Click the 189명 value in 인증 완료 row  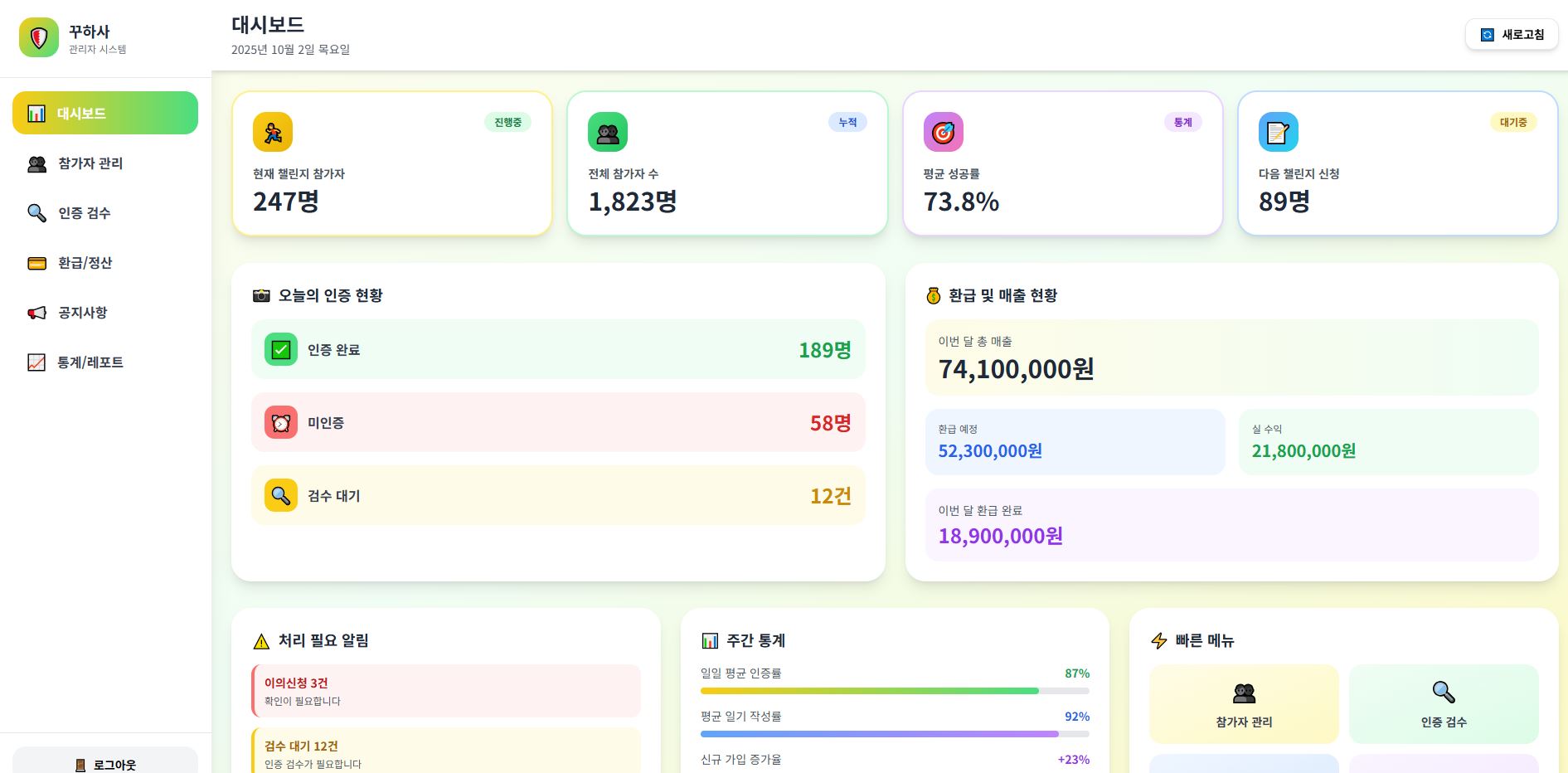coord(825,350)
